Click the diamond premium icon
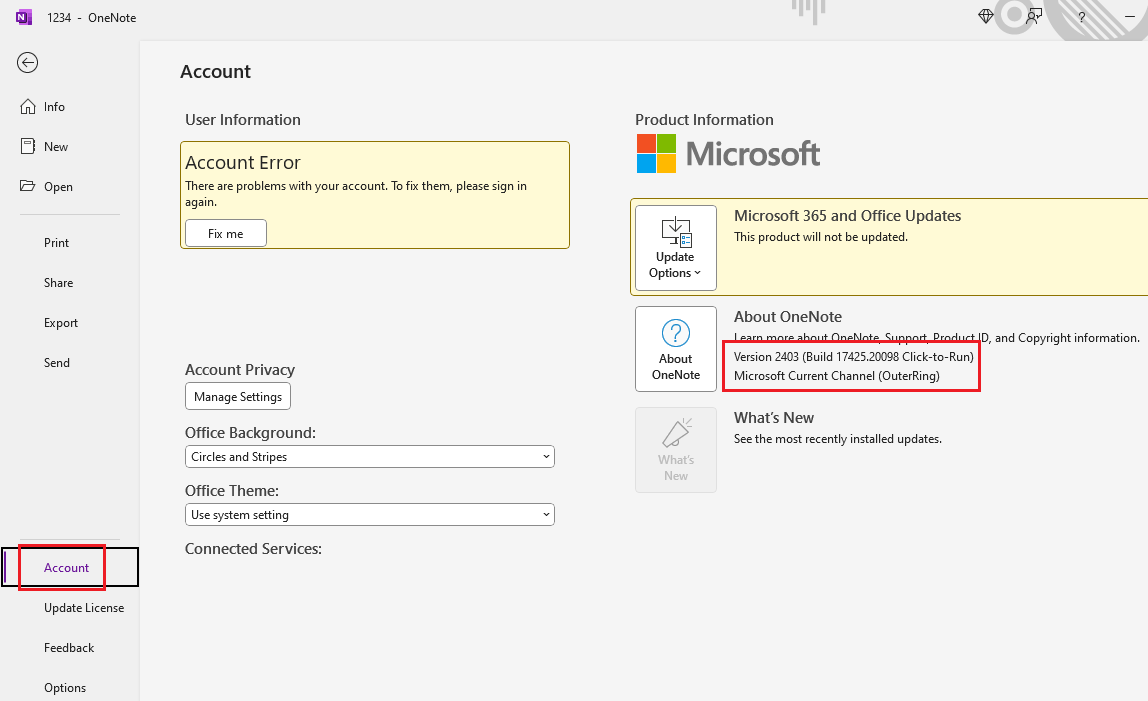1148x701 pixels. click(x=985, y=16)
